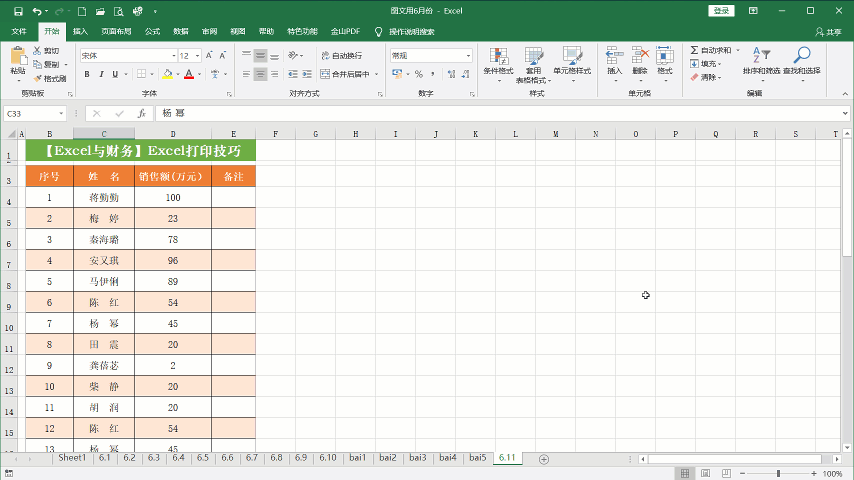
Task: Click the Share (共享) button
Action: pos(828,31)
